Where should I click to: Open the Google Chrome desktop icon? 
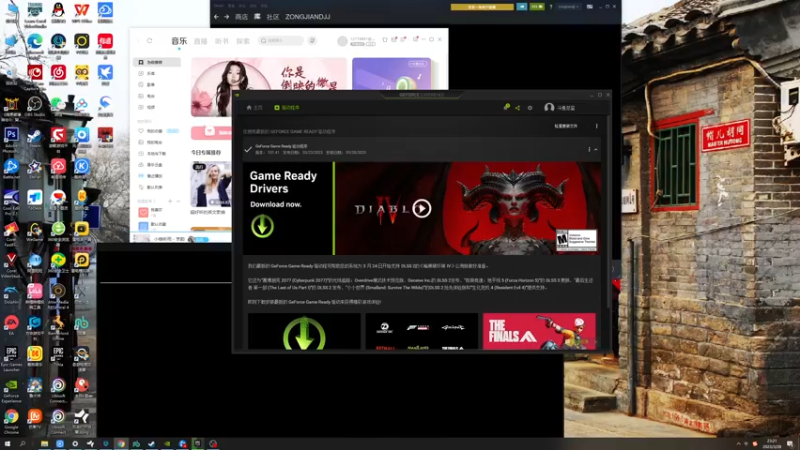[x=11, y=421]
